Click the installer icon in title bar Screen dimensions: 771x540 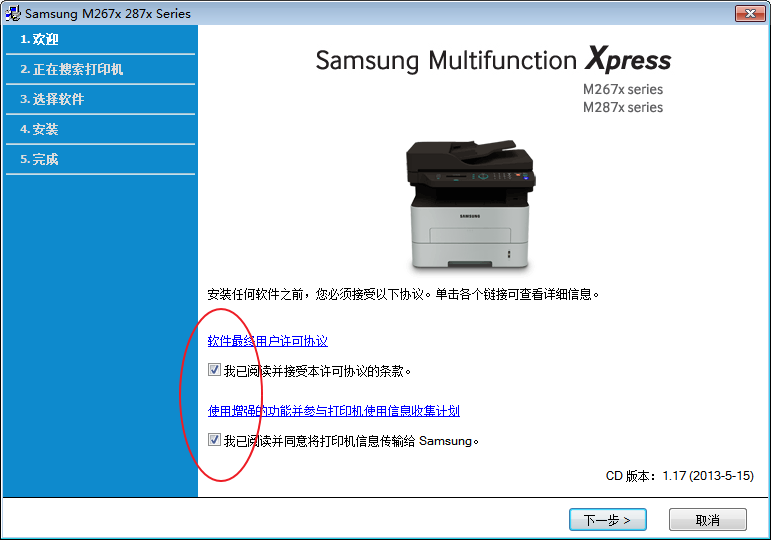[x=13, y=13]
